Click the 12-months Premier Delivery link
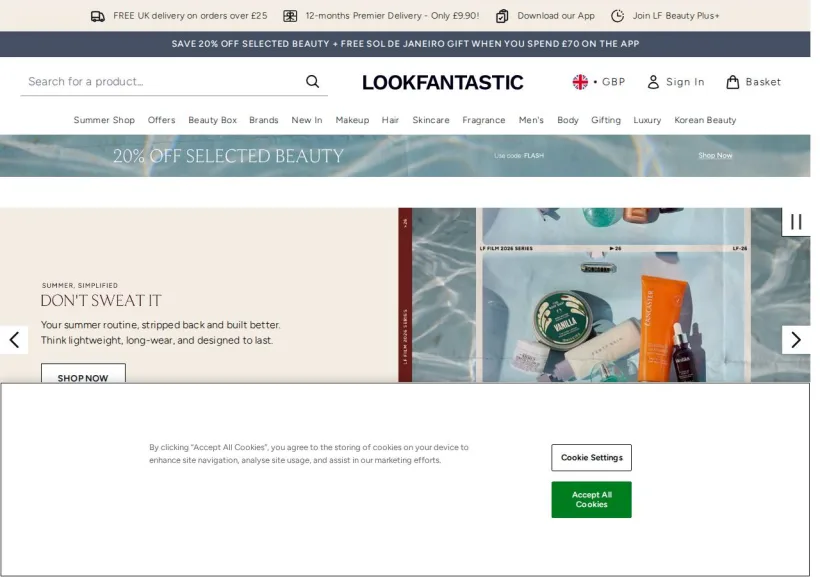This screenshot has height=577, width=820. click(x=392, y=16)
